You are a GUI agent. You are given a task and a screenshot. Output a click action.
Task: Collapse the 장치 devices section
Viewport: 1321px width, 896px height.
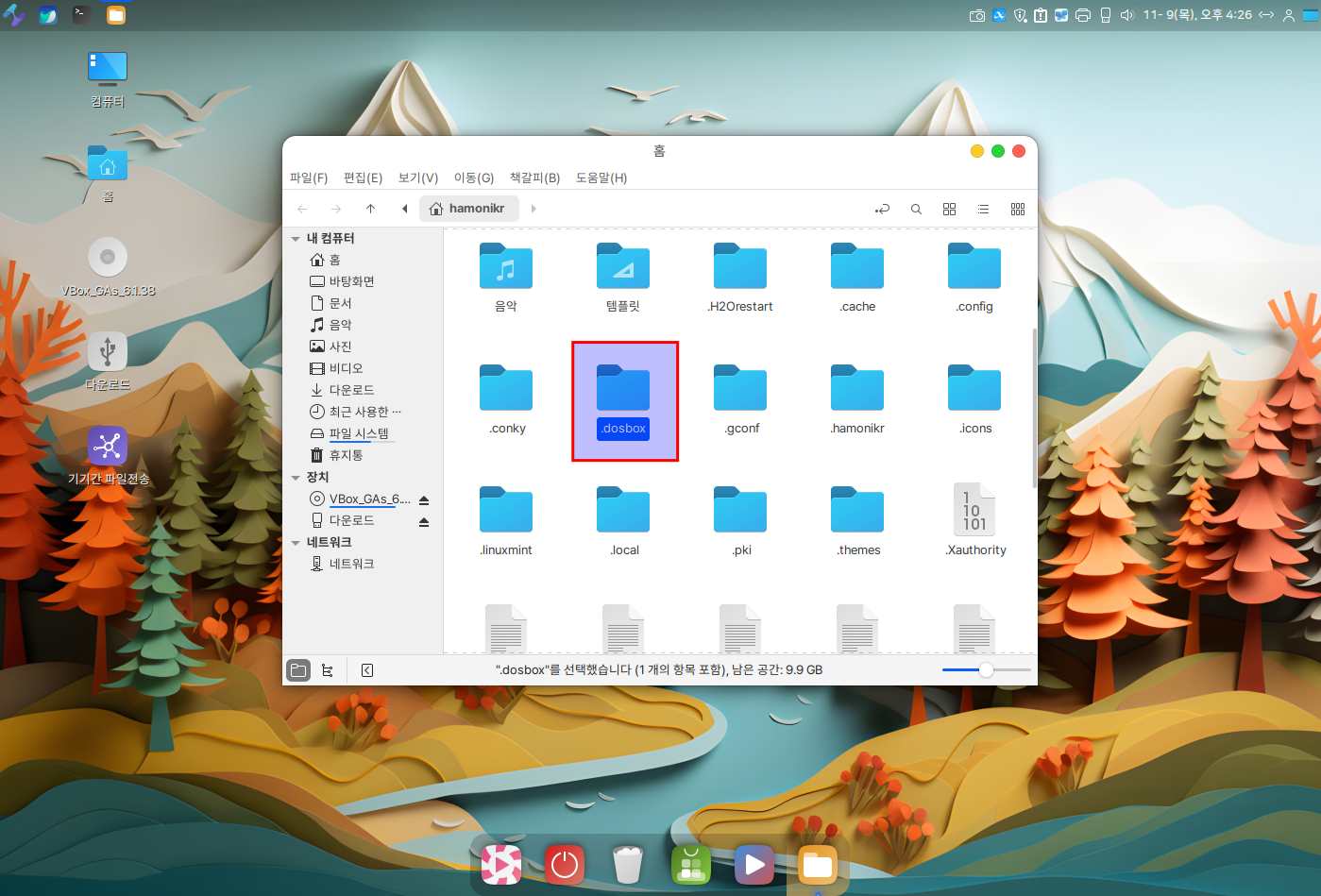(296, 478)
